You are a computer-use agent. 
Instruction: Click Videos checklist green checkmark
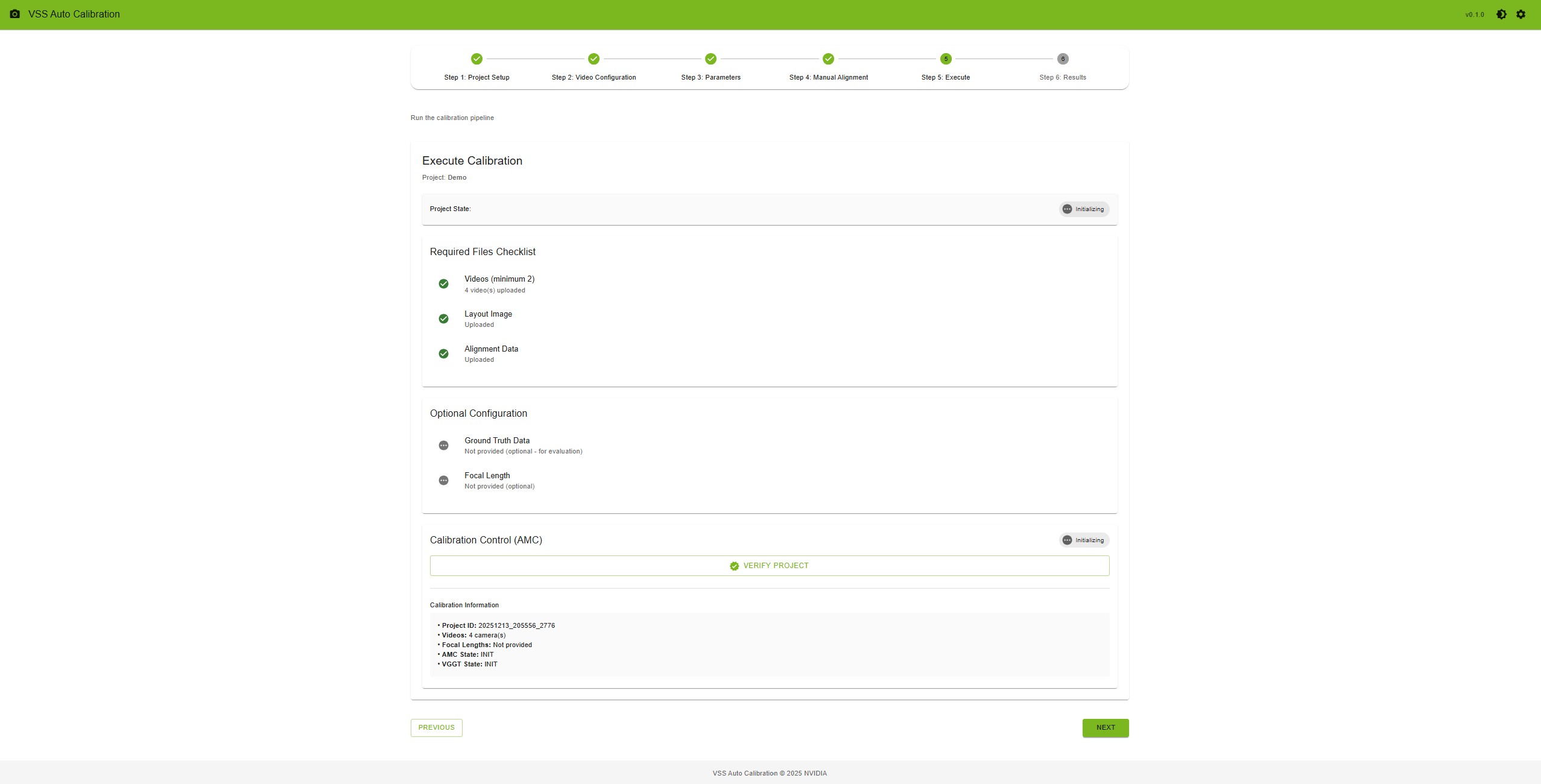coord(443,284)
